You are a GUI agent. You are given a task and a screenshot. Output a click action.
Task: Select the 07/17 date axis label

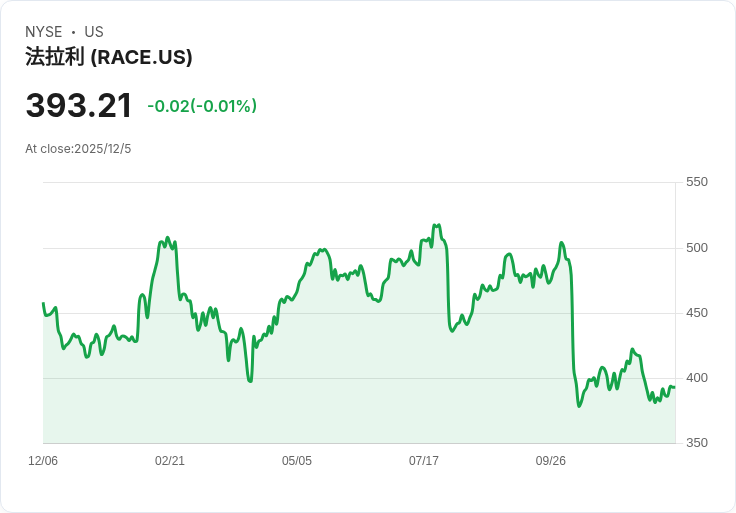(x=424, y=461)
